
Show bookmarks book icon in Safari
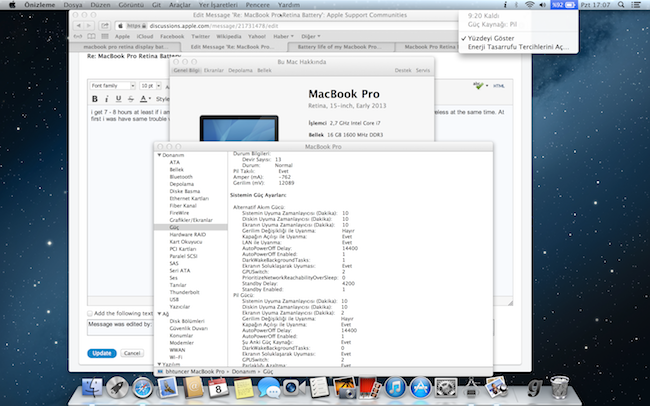tap(91, 36)
